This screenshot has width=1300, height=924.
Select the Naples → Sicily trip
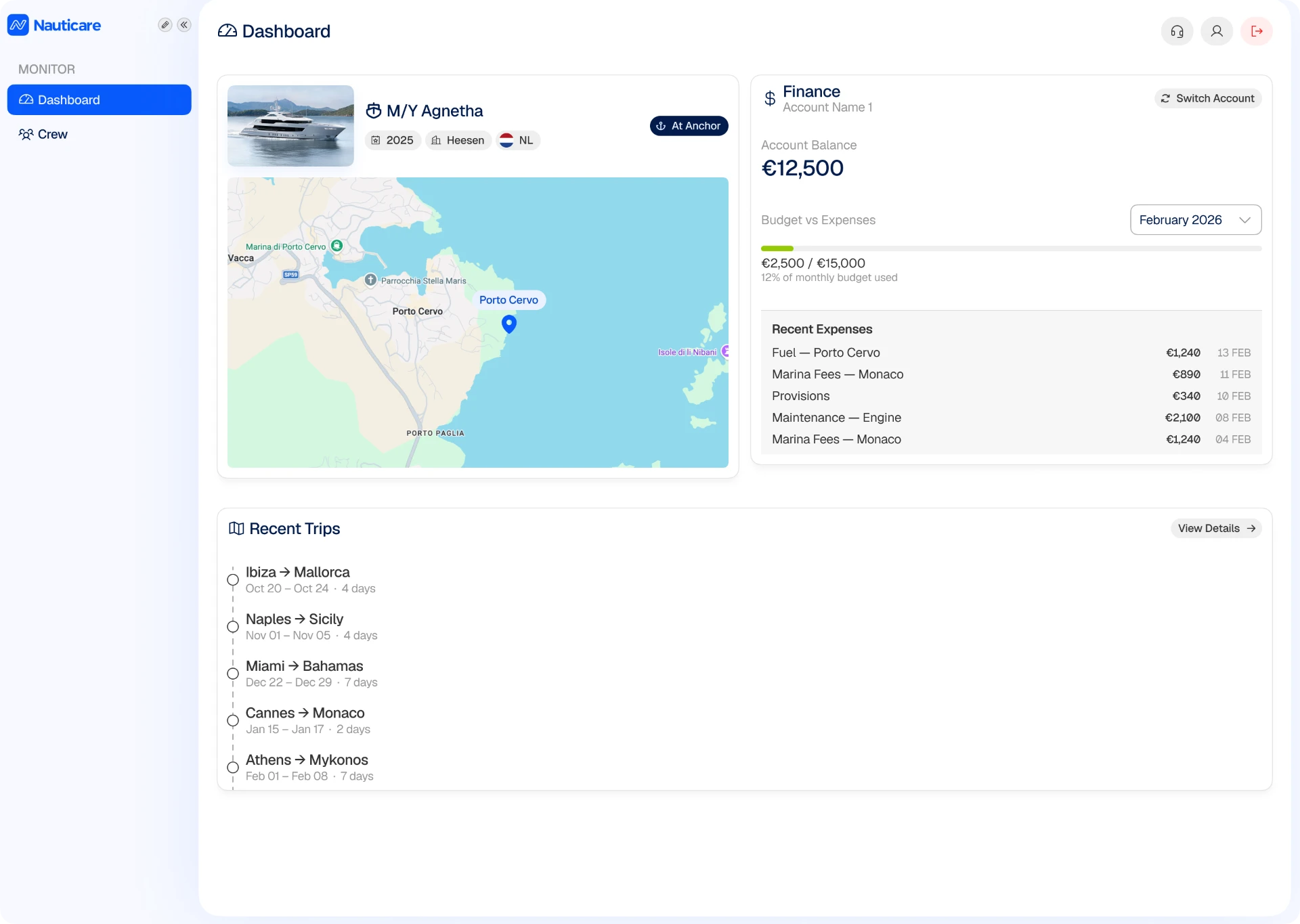click(311, 627)
